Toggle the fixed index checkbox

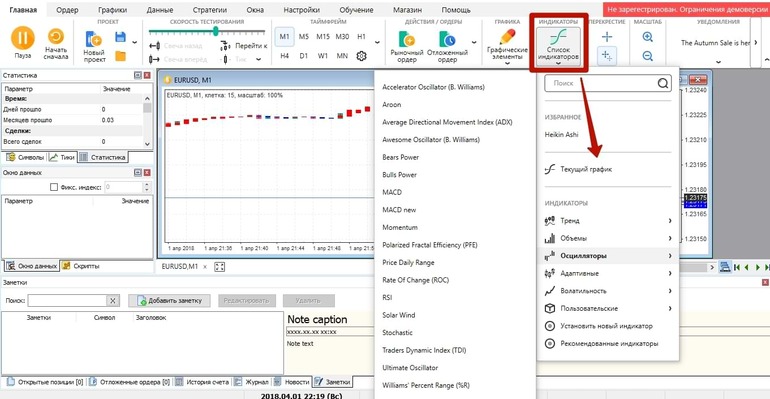click(x=54, y=187)
